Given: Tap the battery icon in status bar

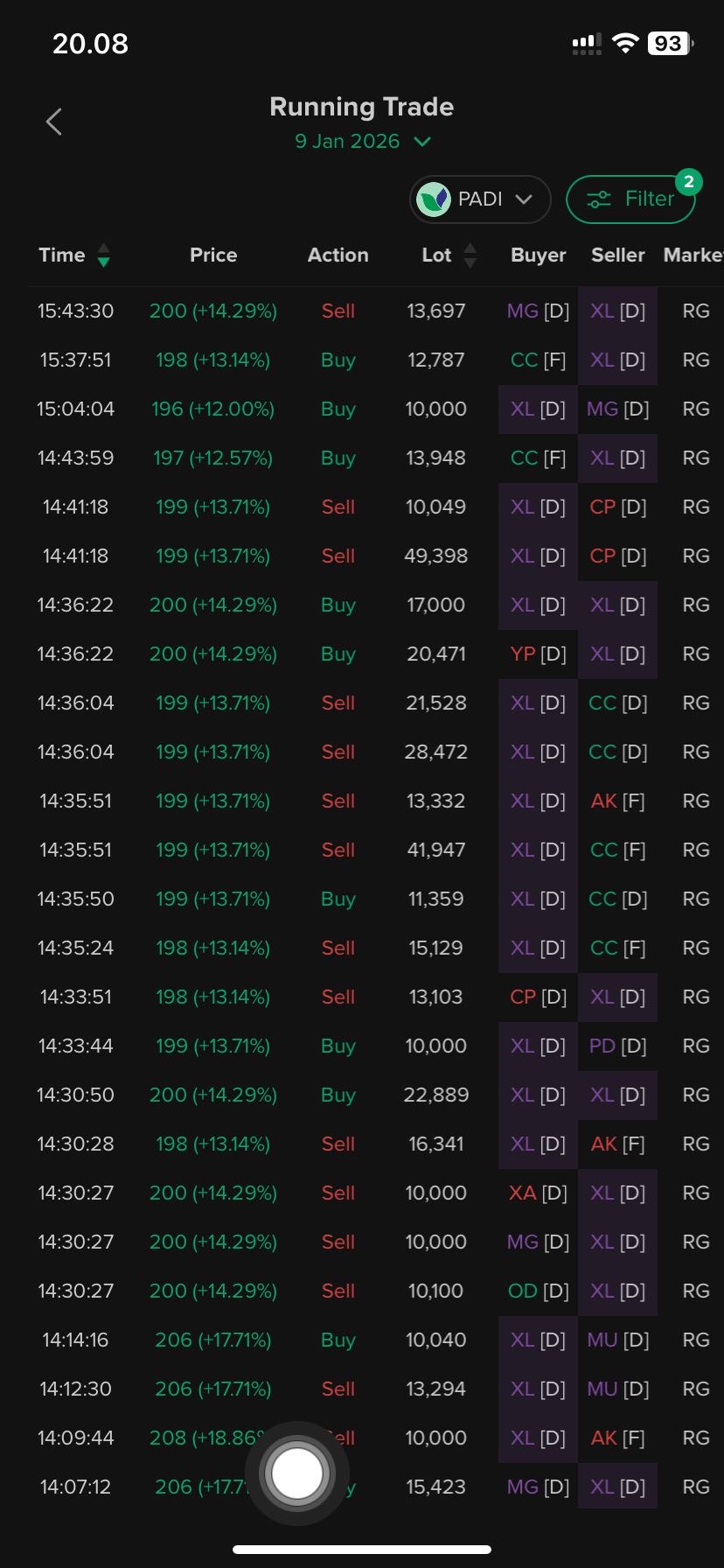Looking at the screenshot, I should click(670, 43).
